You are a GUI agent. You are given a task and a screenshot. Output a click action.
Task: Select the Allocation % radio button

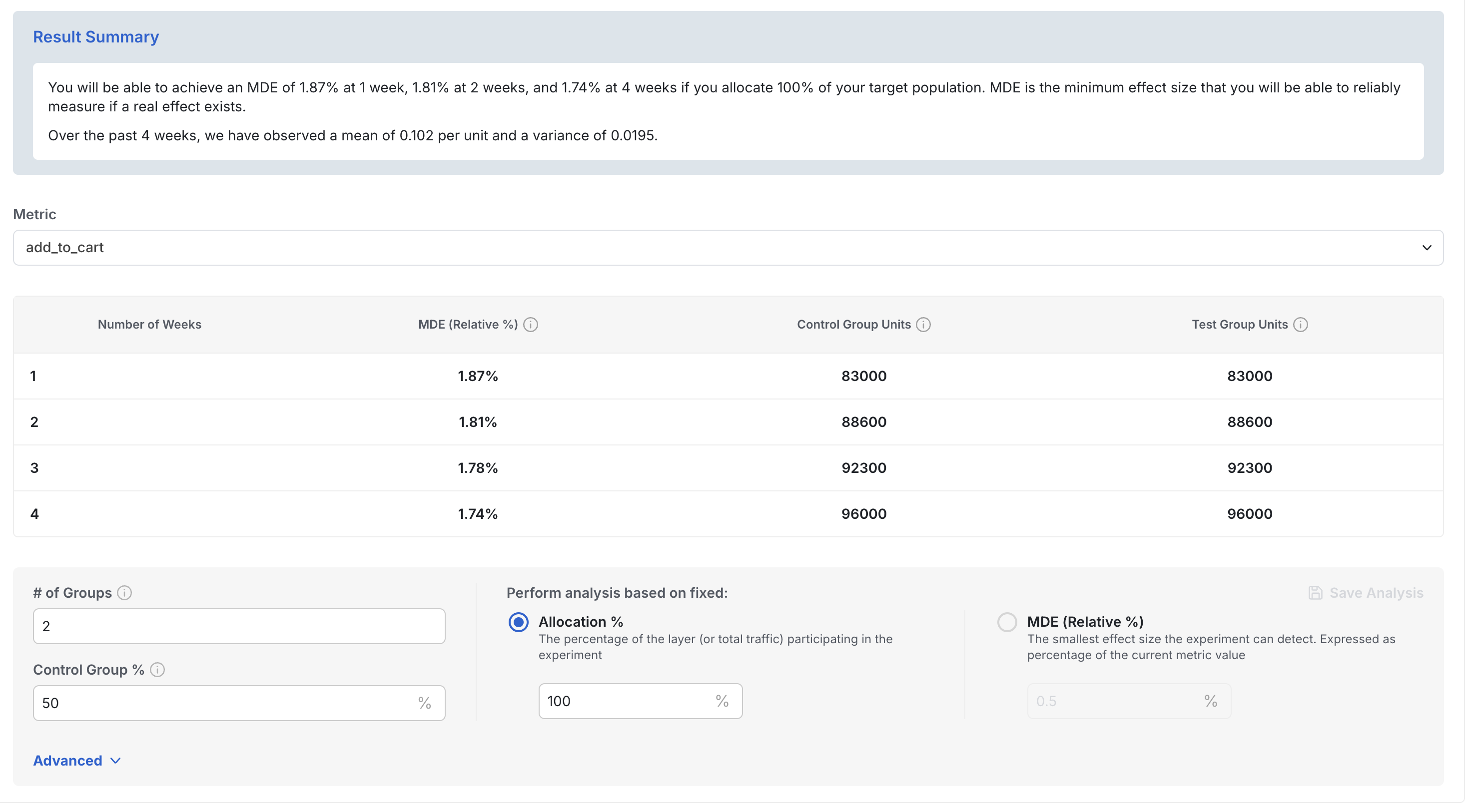point(518,622)
